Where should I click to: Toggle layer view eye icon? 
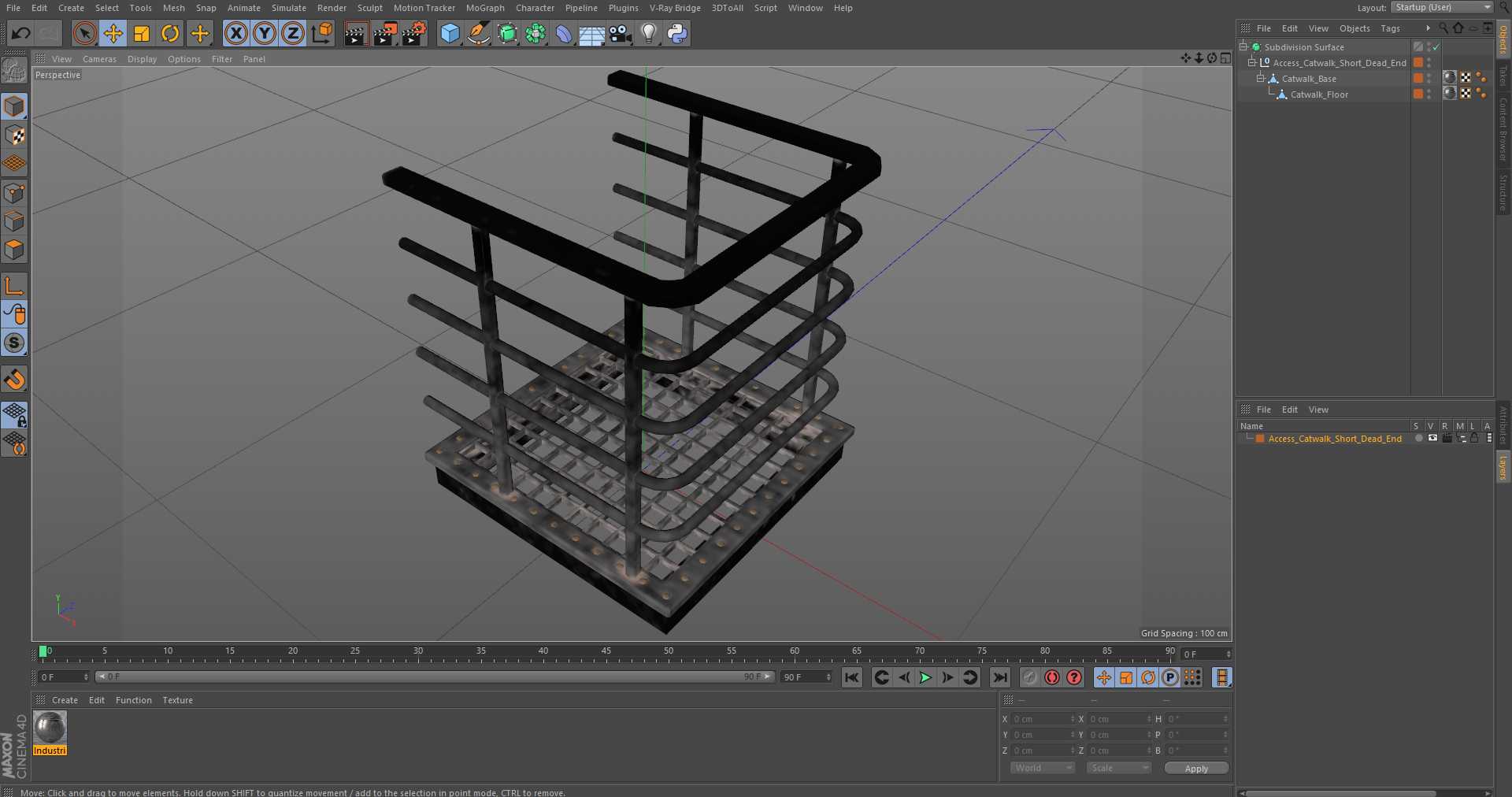1432,439
